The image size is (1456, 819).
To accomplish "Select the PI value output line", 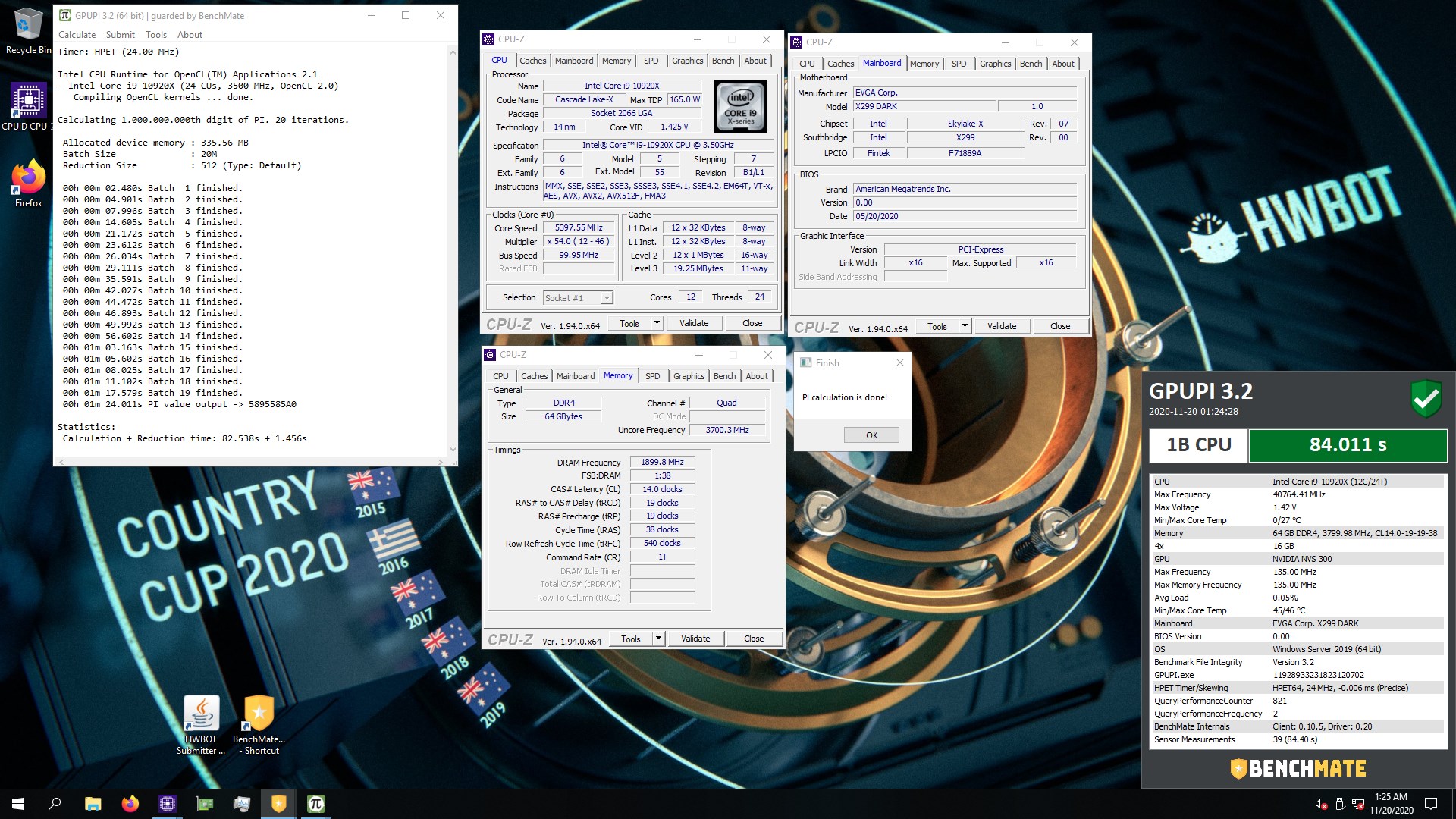I will point(180,404).
